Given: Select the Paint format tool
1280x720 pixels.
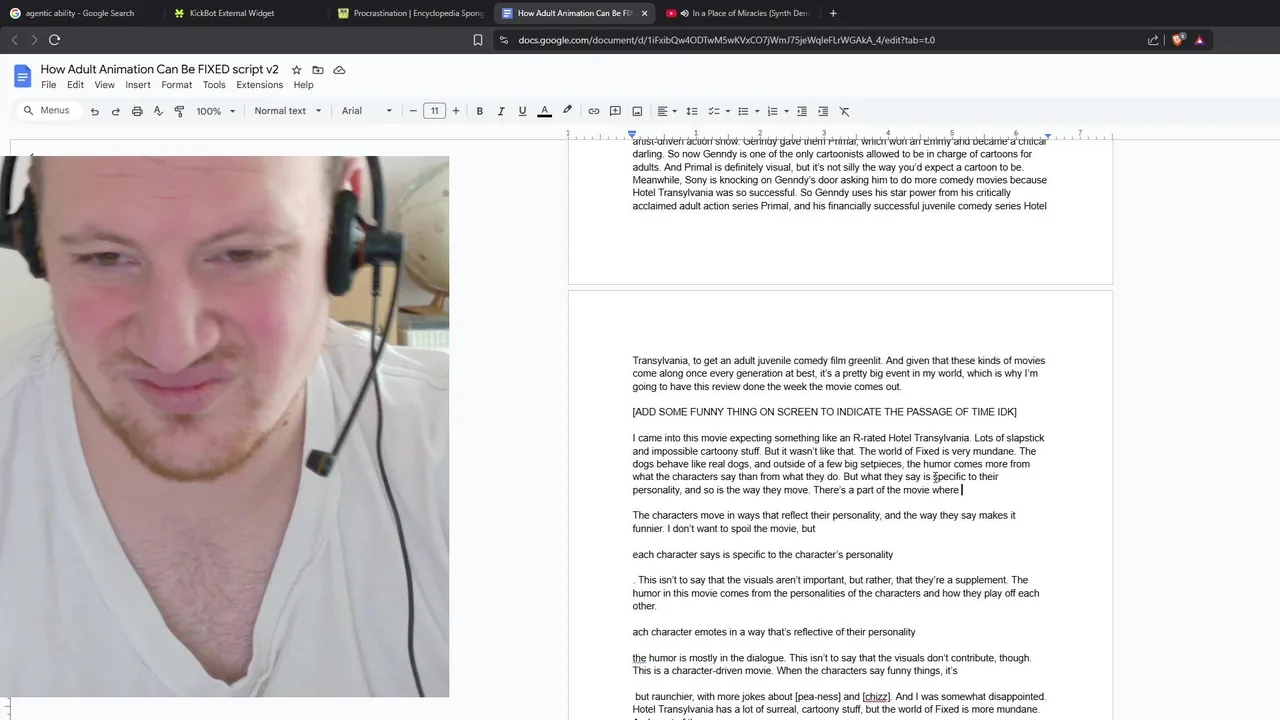Looking at the screenshot, I should coord(179,111).
